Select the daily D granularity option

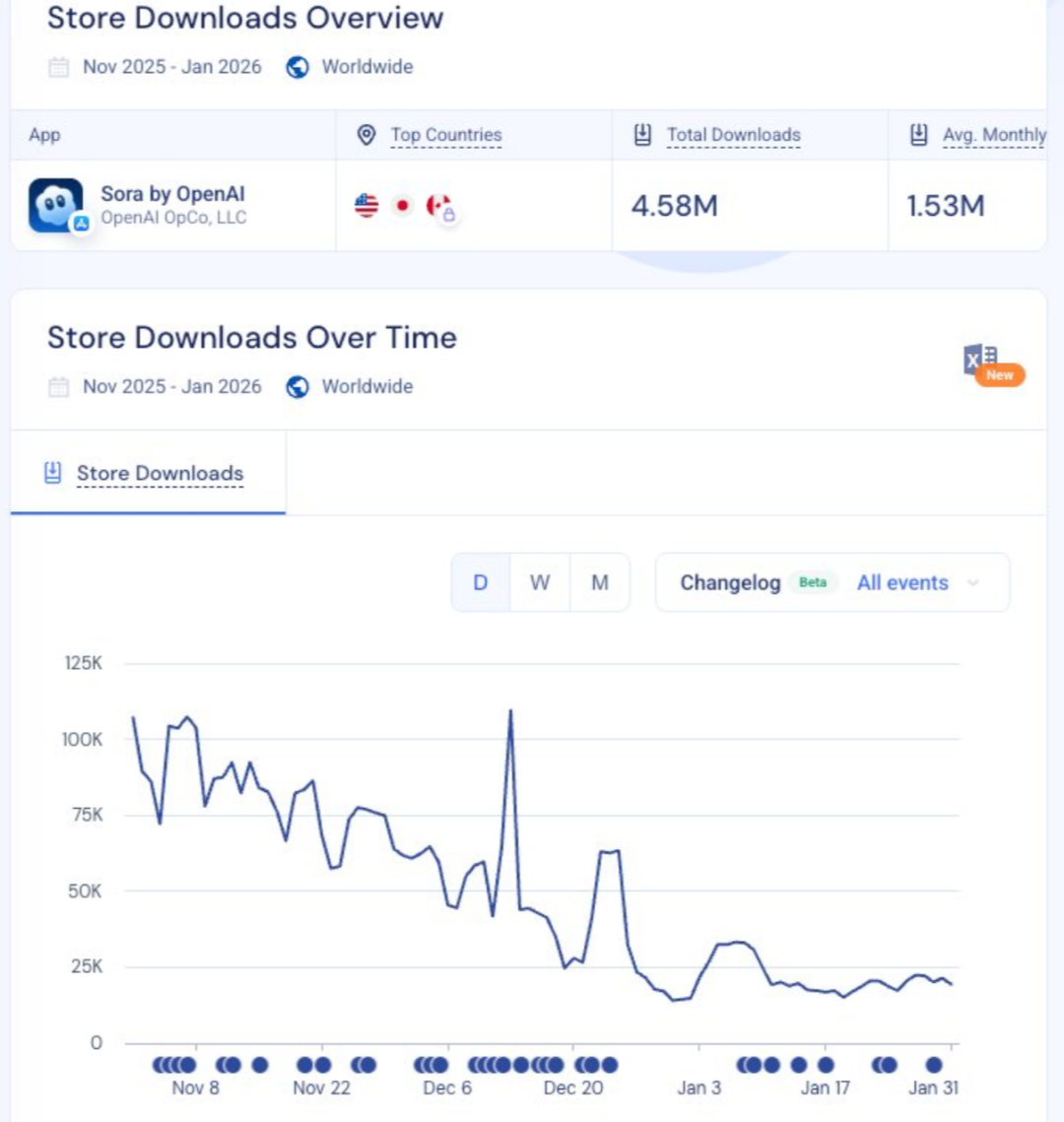(481, 582)
